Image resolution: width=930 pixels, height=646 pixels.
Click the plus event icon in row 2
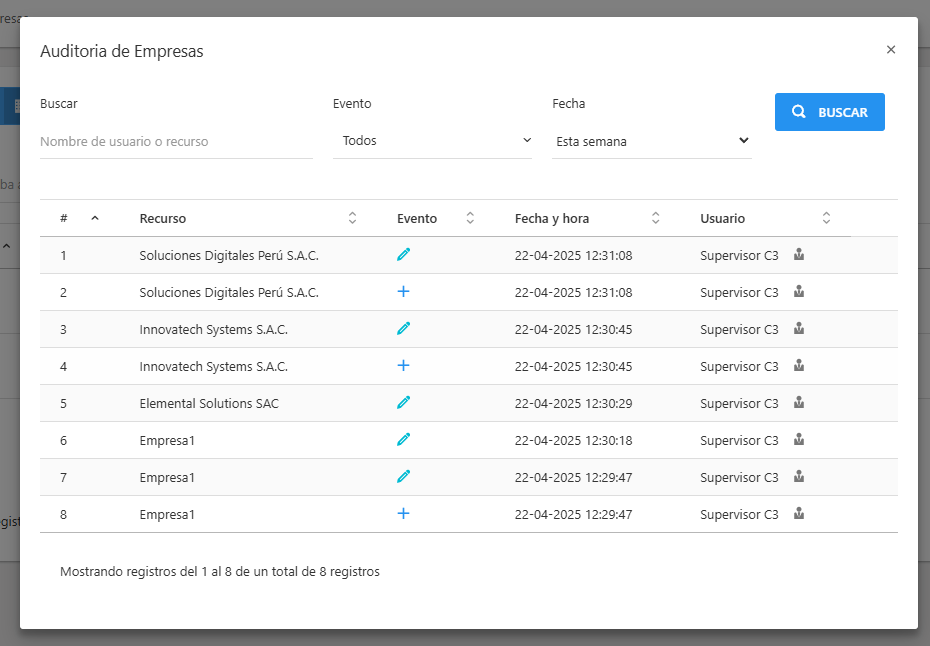pos(403,291)
